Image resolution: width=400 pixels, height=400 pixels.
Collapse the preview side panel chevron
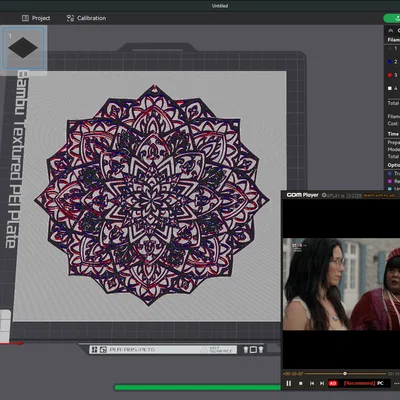pyautogui.click(x=391, y=31)
